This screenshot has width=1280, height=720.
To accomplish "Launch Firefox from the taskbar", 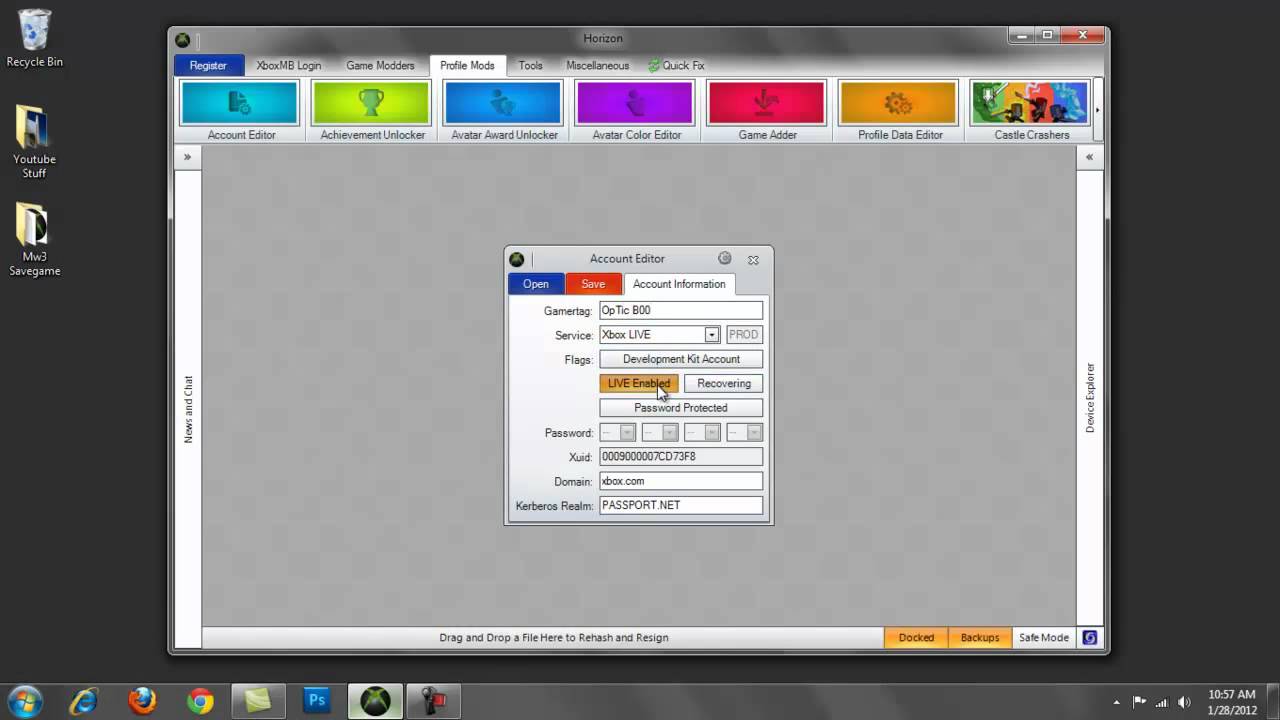I will [x=142, y=701].
